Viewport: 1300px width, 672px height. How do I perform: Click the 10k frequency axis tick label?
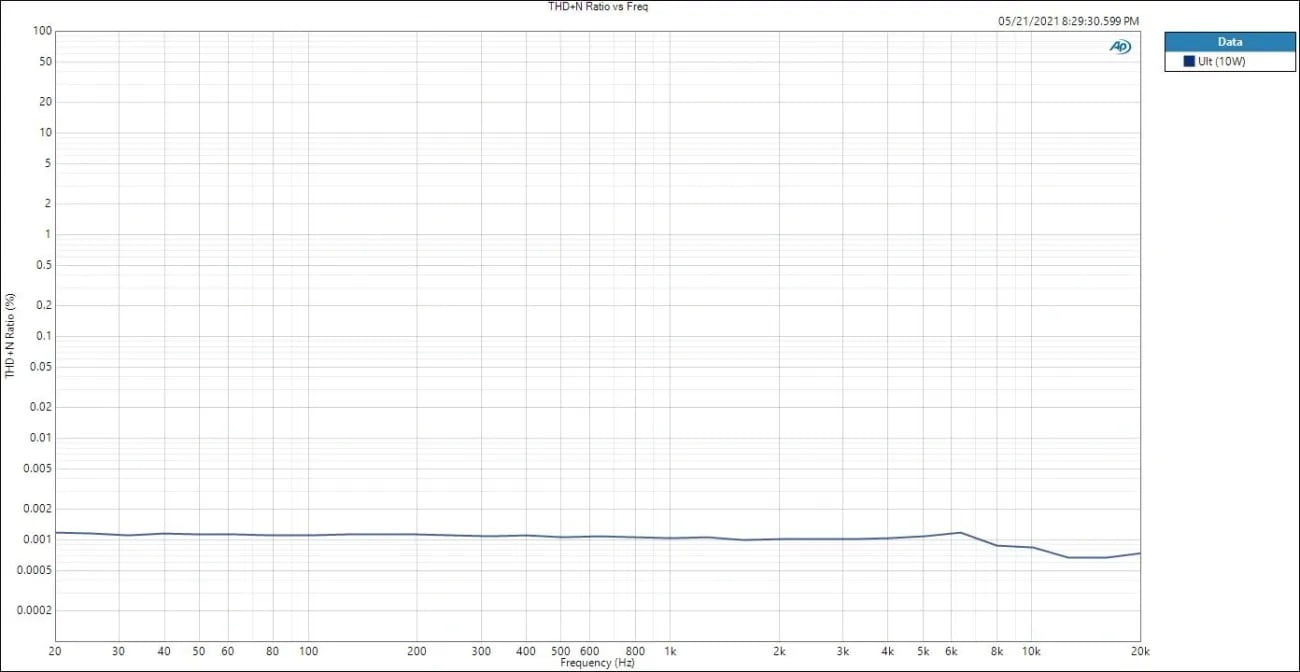click(1031, 651)
